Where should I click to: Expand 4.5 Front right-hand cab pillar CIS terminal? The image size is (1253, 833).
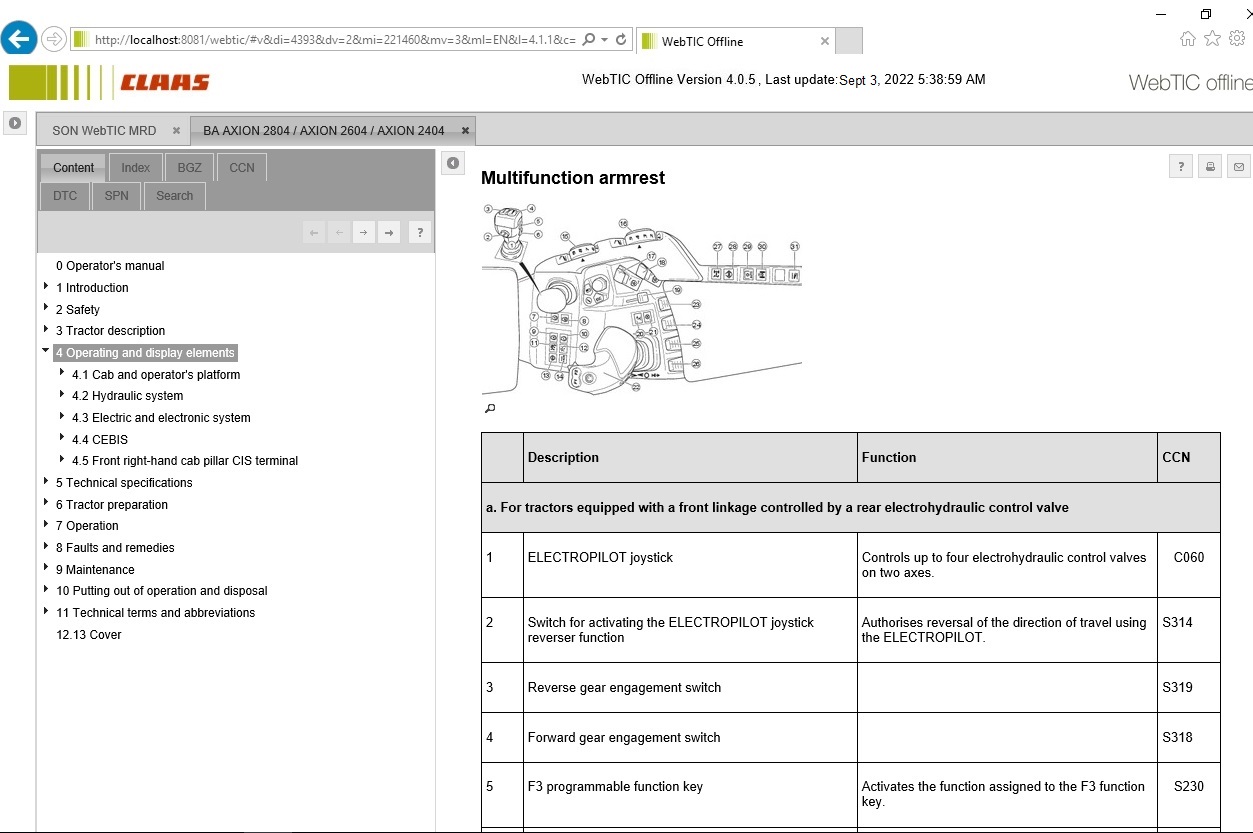62,460
